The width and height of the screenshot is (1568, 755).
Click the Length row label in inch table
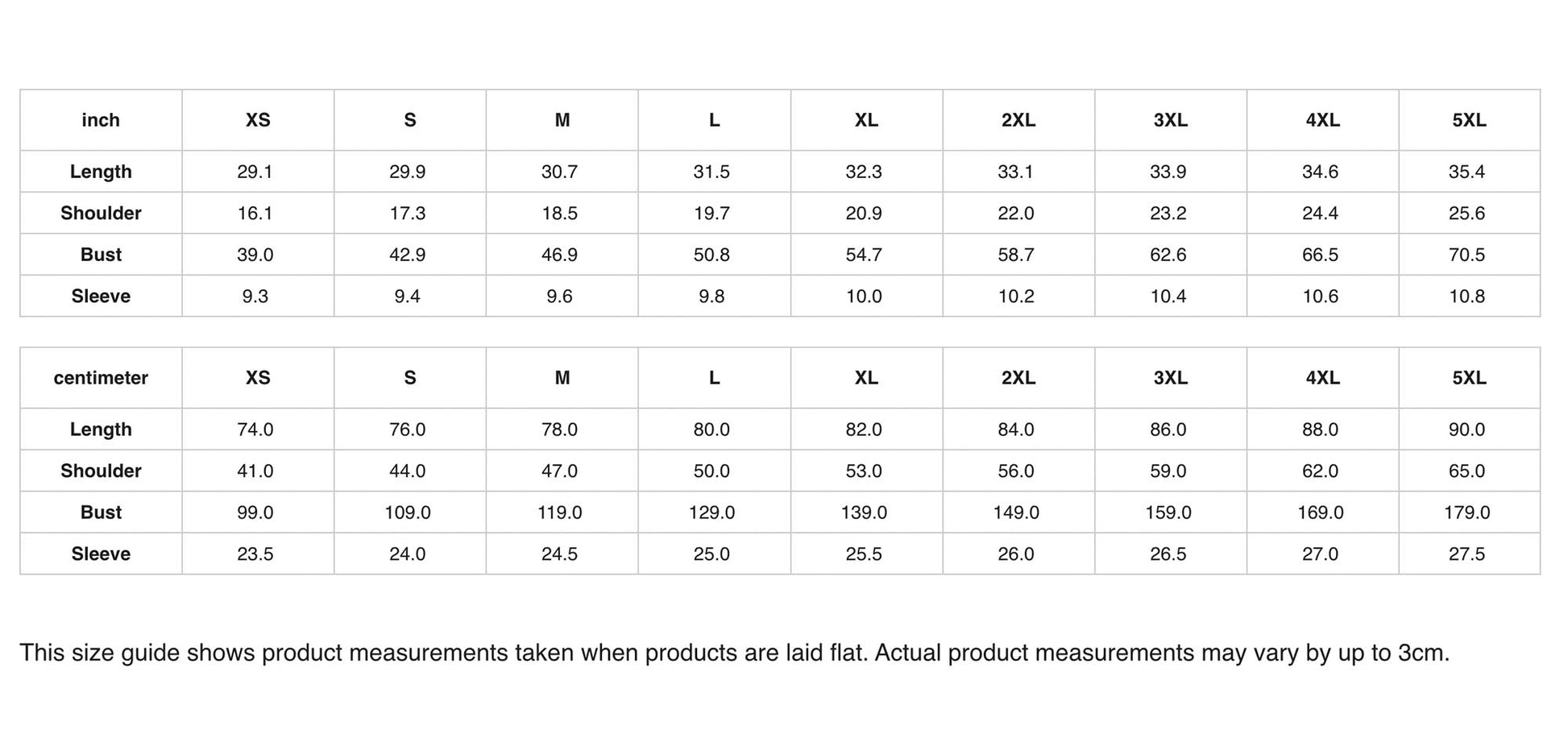[101, 172]
